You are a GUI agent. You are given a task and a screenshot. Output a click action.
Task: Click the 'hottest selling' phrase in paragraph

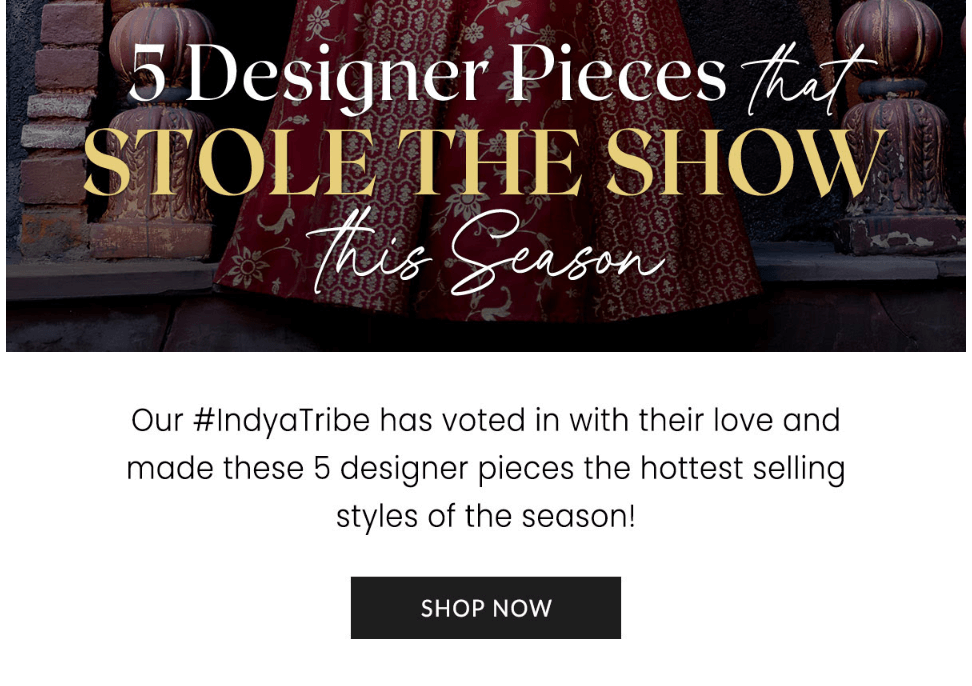point(743,468)
